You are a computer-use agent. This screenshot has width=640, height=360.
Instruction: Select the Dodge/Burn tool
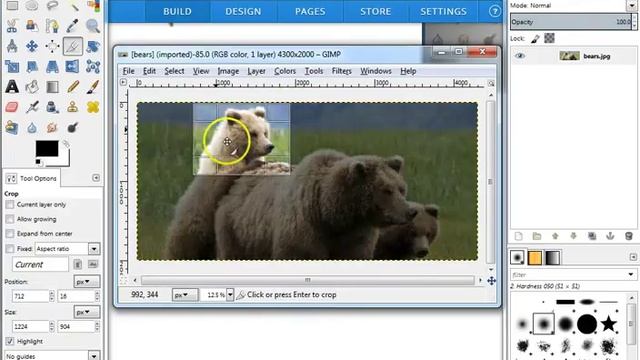pos(73,127)
